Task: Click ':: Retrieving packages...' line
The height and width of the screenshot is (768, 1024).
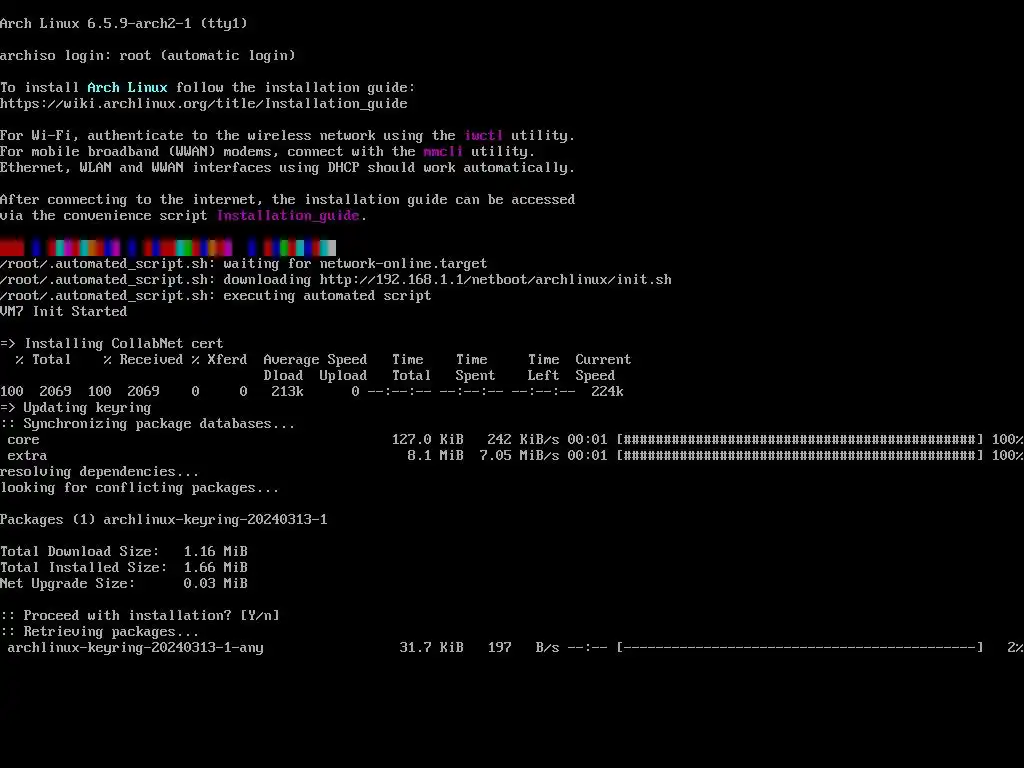Action: pyautogui.click(x=100, y=632)
